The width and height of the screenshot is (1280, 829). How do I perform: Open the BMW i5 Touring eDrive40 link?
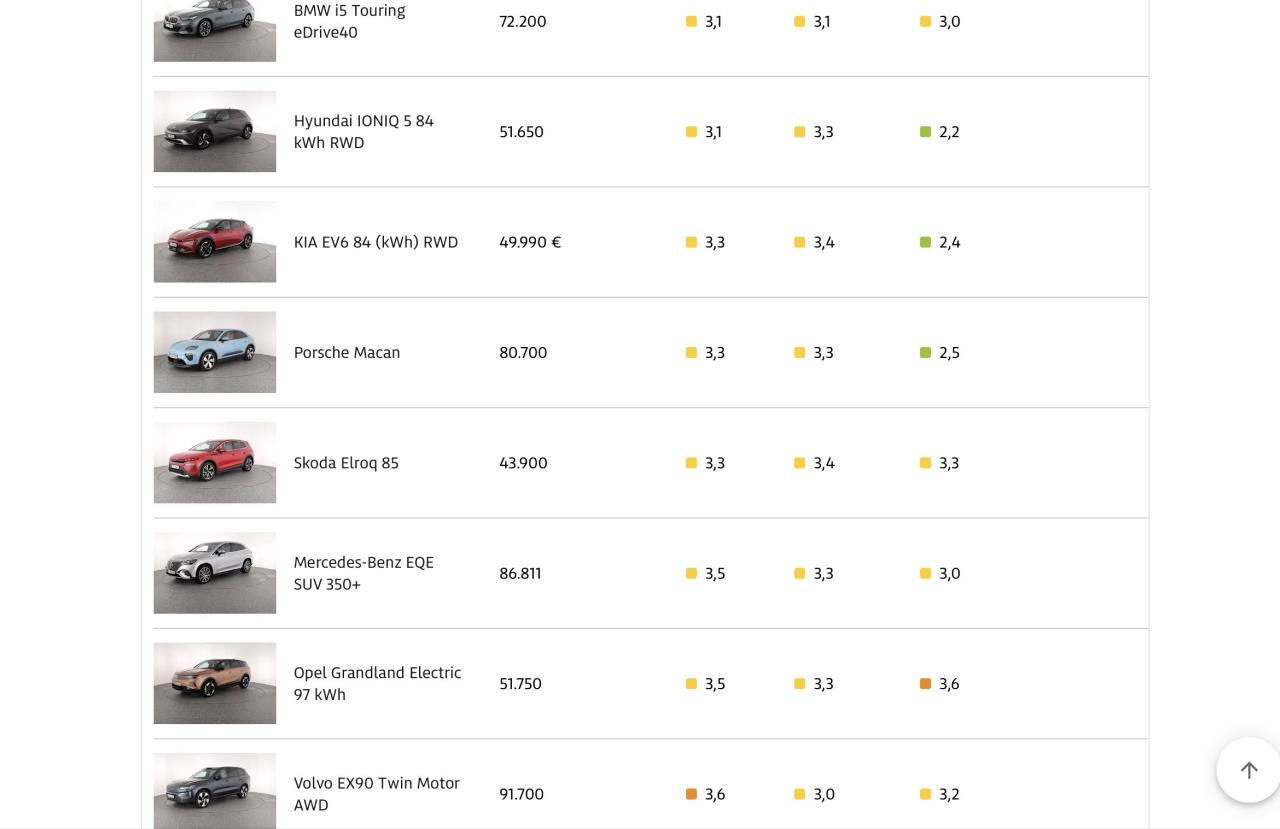349,21
